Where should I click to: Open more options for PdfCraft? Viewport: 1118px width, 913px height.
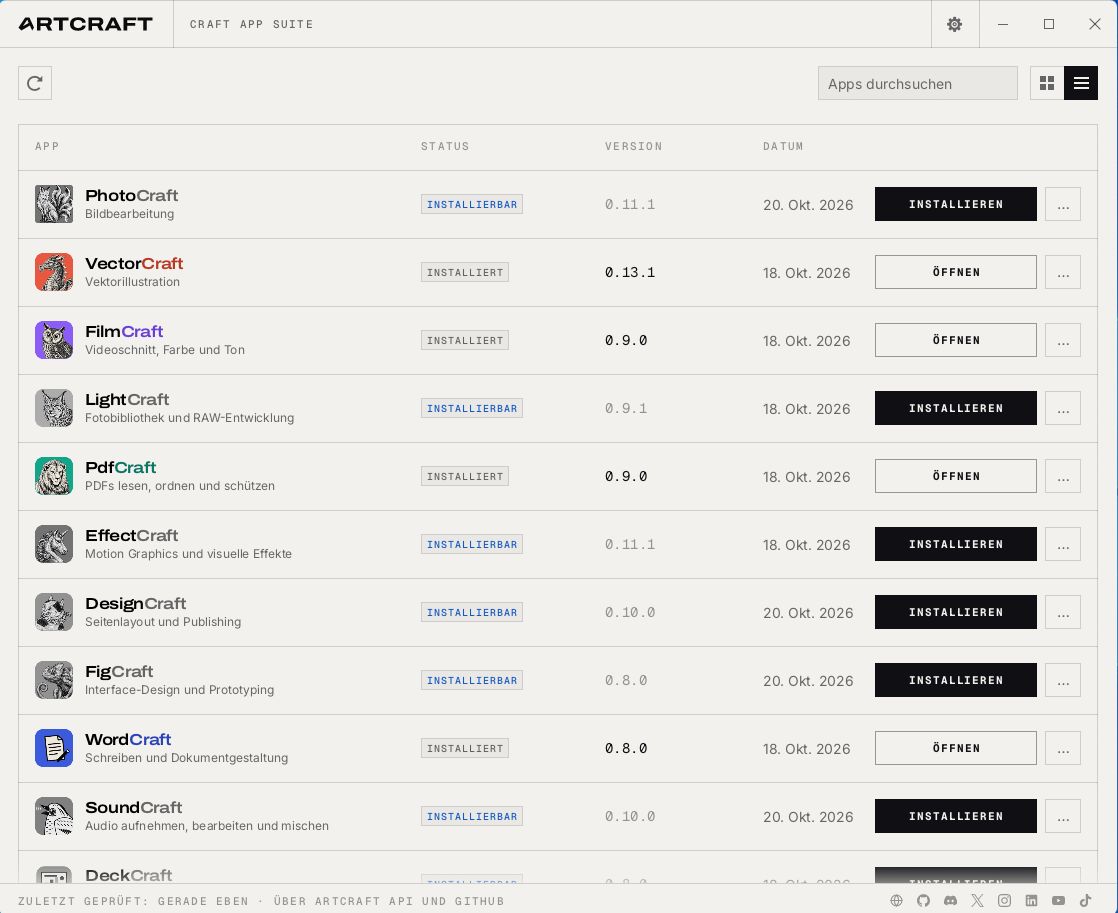click(1063, 476)
